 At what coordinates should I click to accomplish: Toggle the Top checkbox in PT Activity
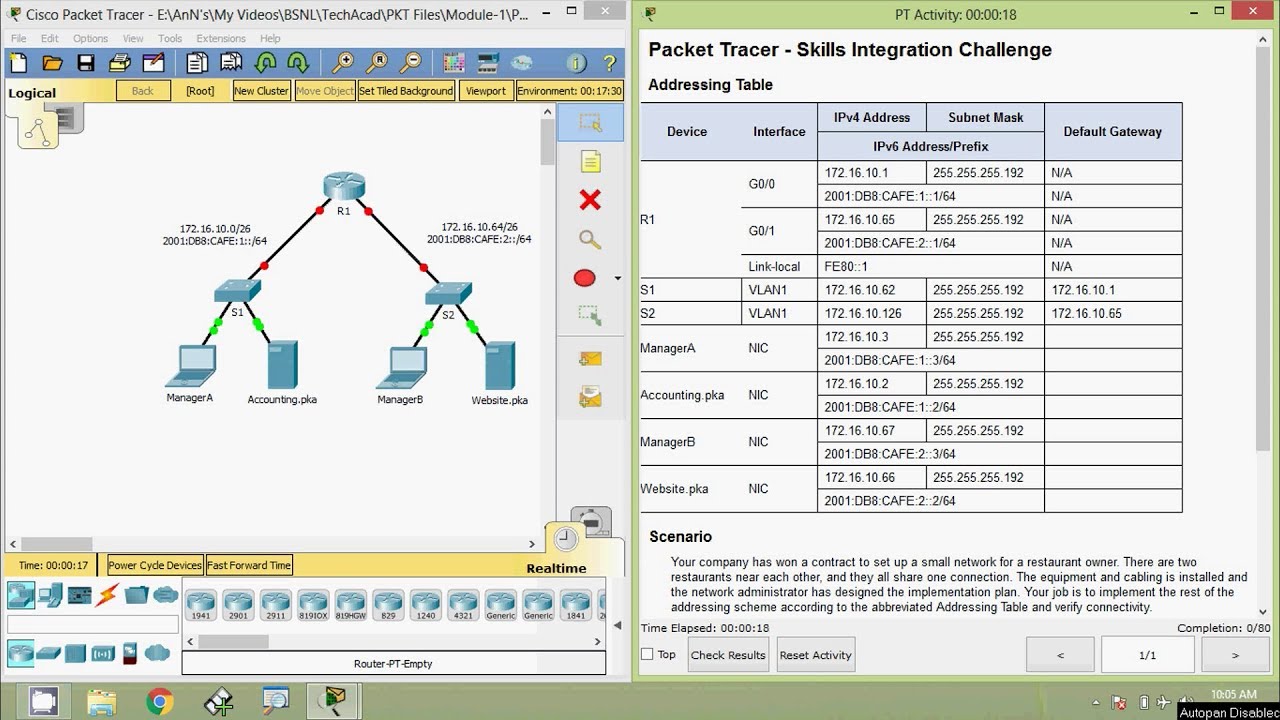click(x=647, y=654)
